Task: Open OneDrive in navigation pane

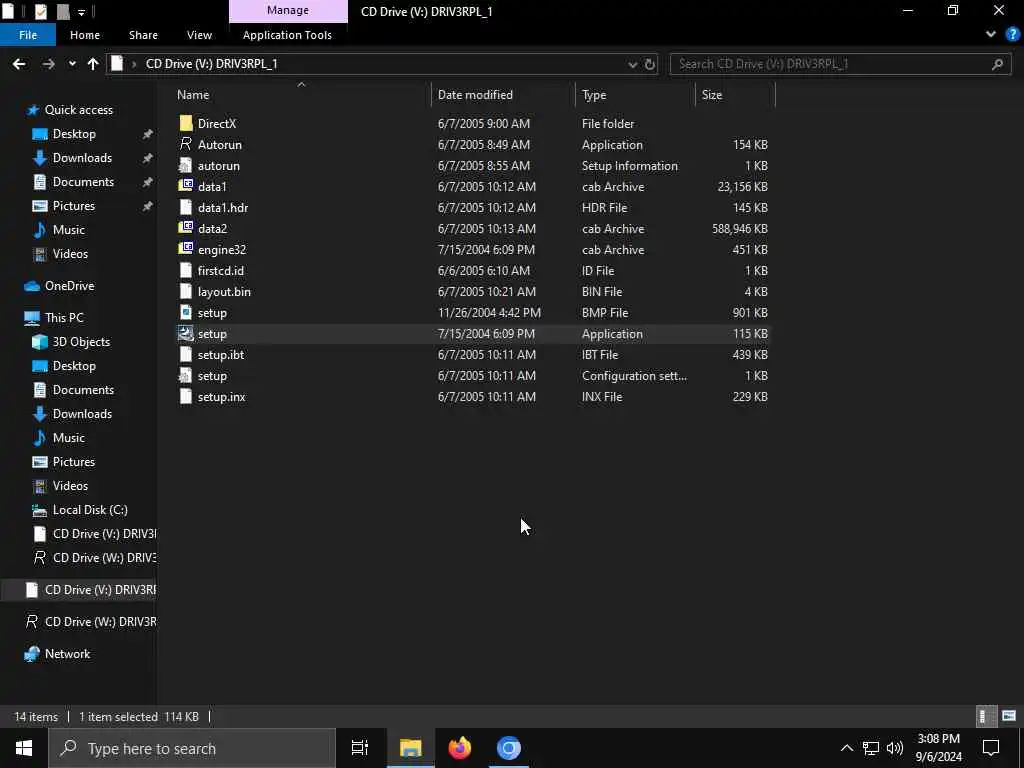Action: tap(69, 286)
